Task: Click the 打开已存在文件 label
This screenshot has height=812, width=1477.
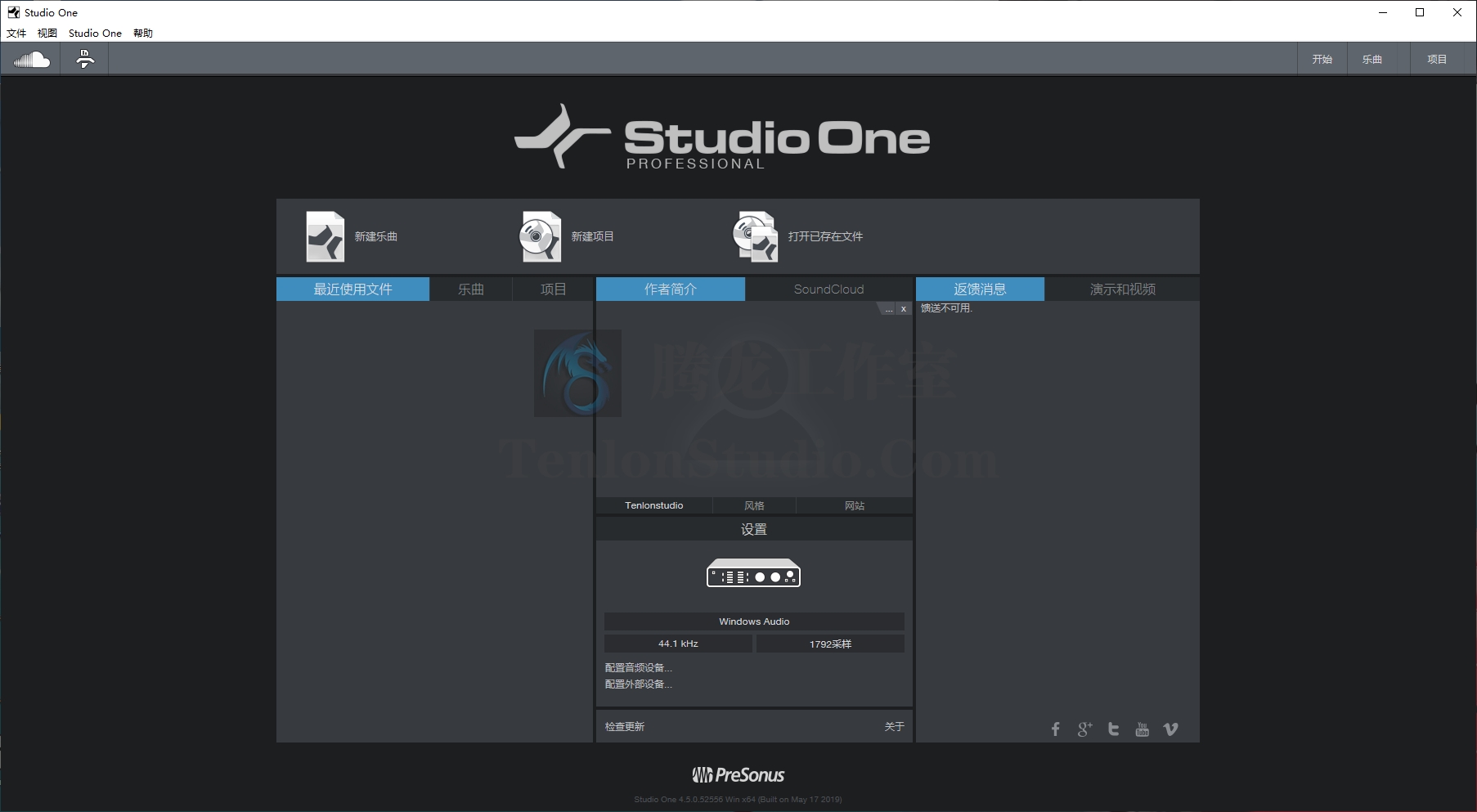Action: point(825,236)
